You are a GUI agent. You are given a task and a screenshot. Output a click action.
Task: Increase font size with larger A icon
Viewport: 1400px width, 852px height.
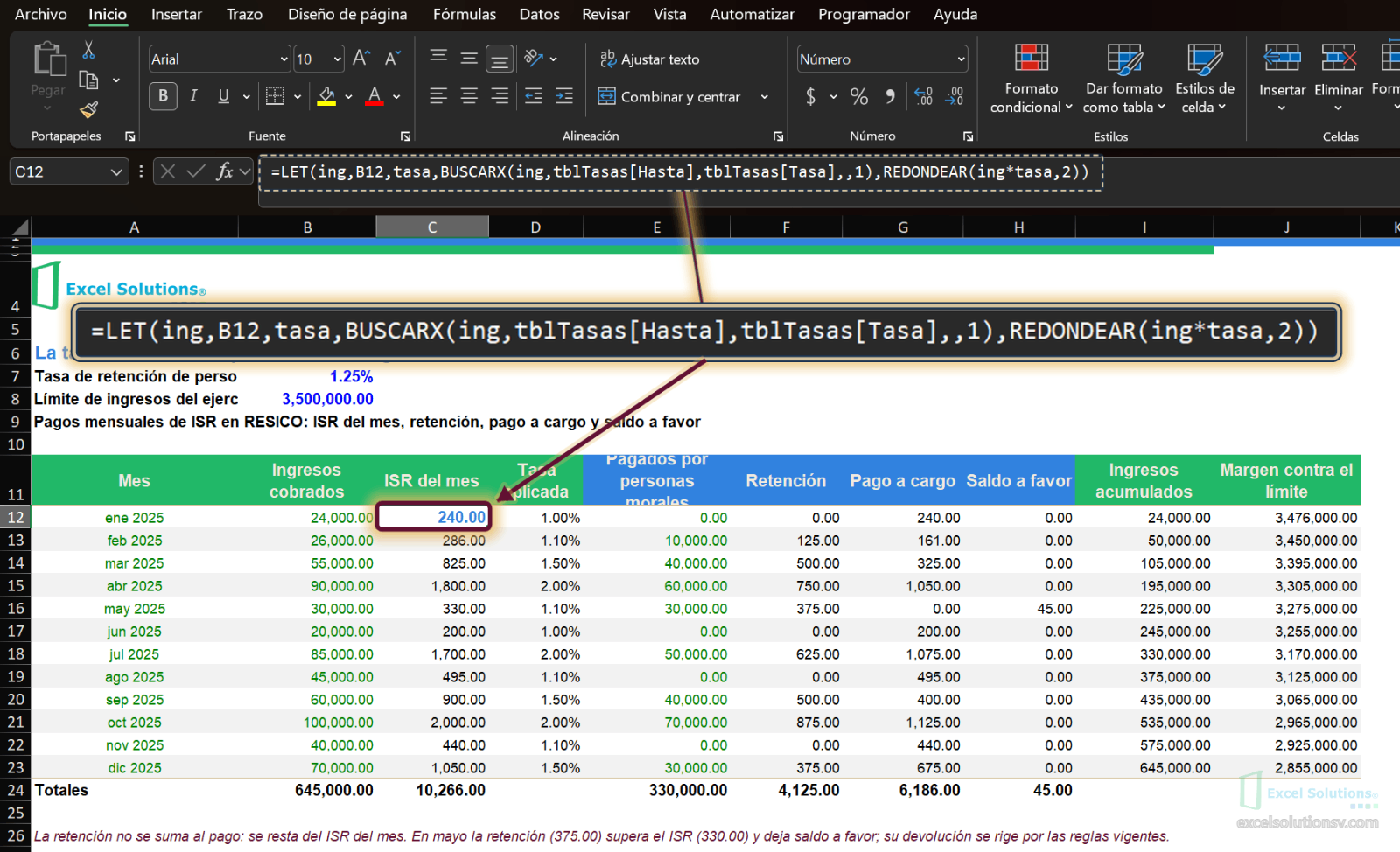[360, 59]
